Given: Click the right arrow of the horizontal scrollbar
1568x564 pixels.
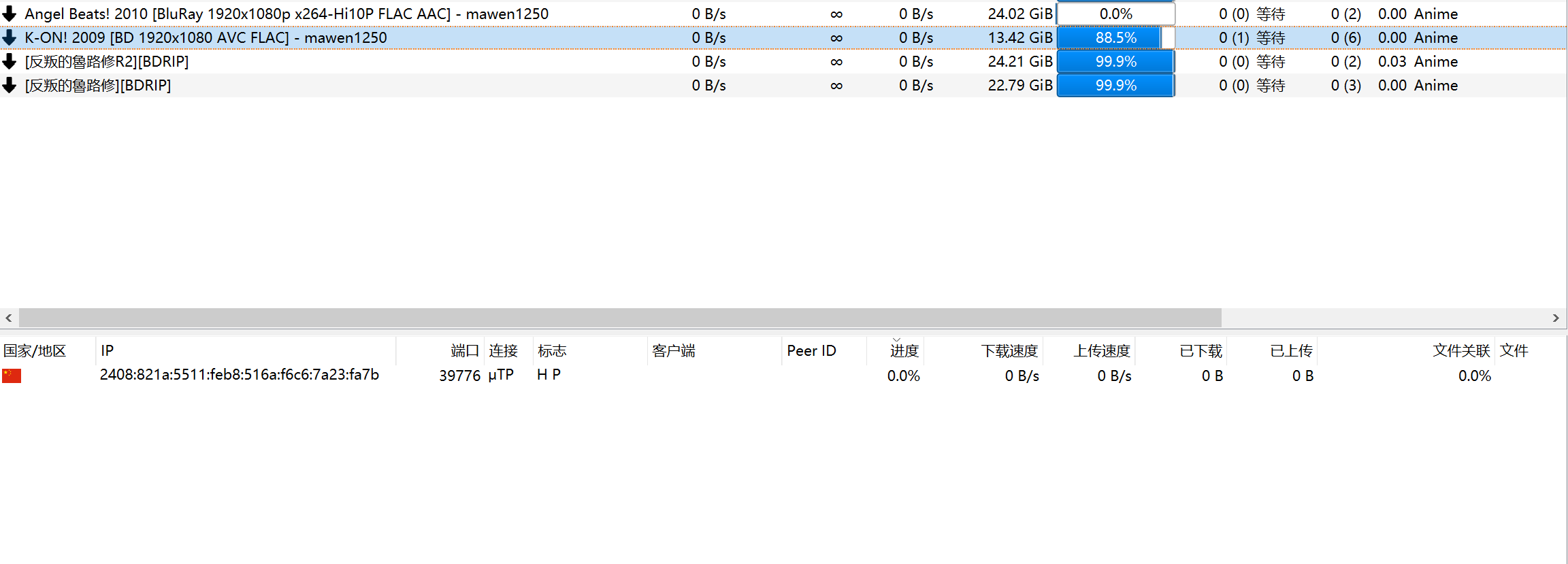Looking at the screenshot, I should pyautogui.click(x=1556, y=318).
